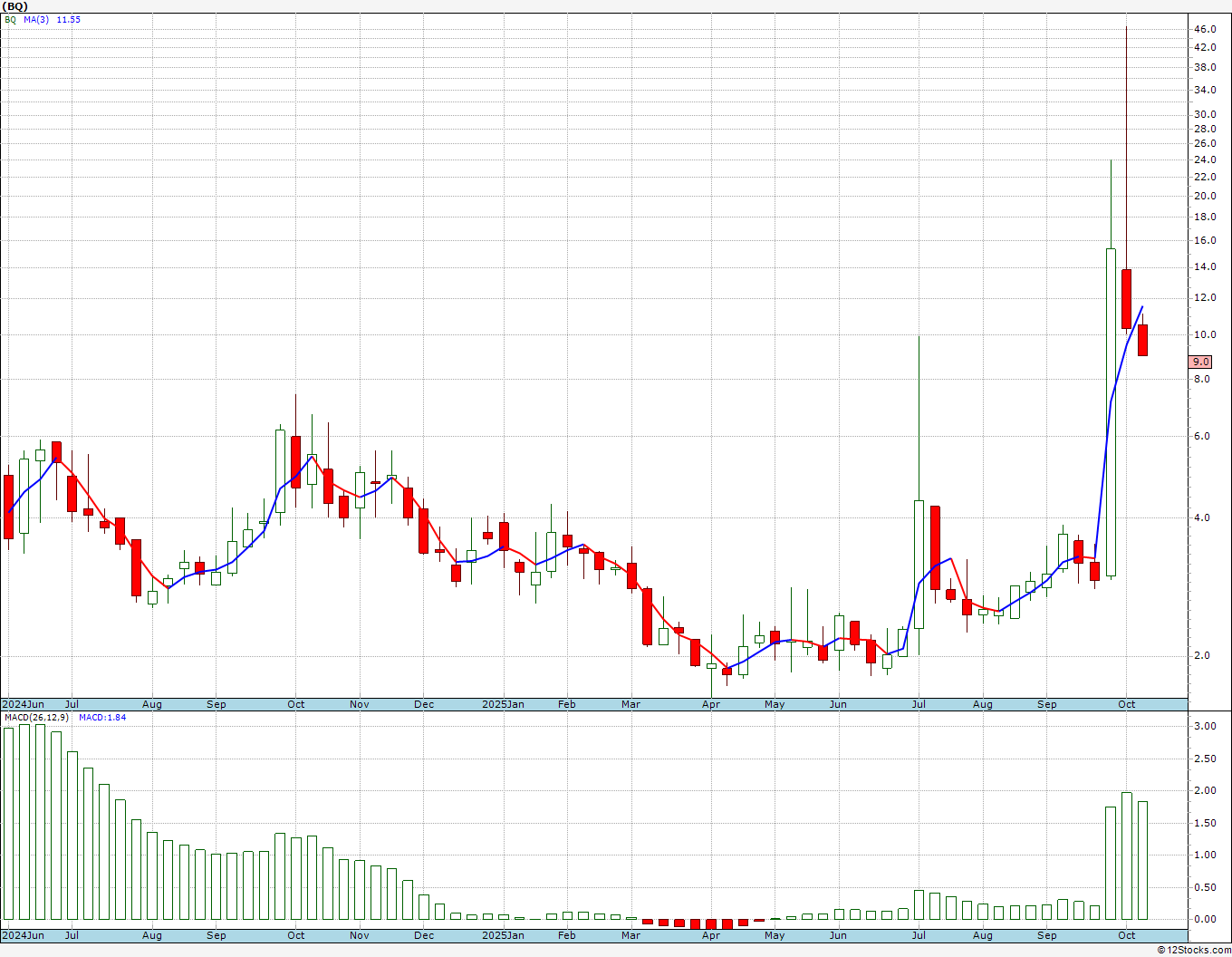Click 2025Jan on the MACD panel axis
This screenshot has height=957, width=1232.
[503, 935]
